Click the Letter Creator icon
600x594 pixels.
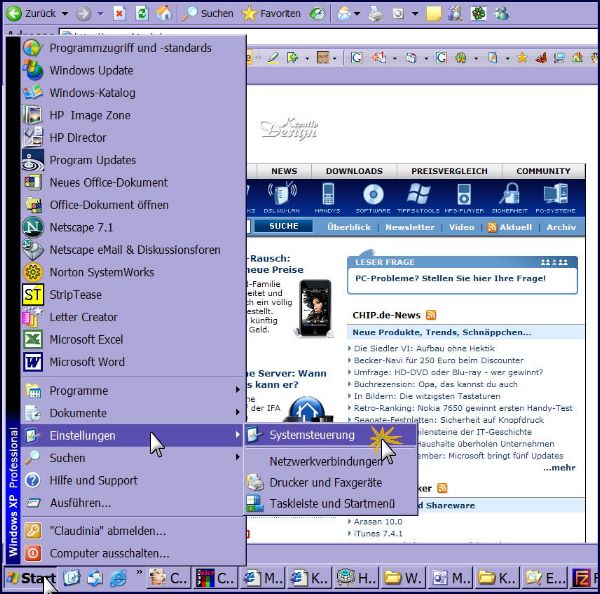tap(33, 317)
